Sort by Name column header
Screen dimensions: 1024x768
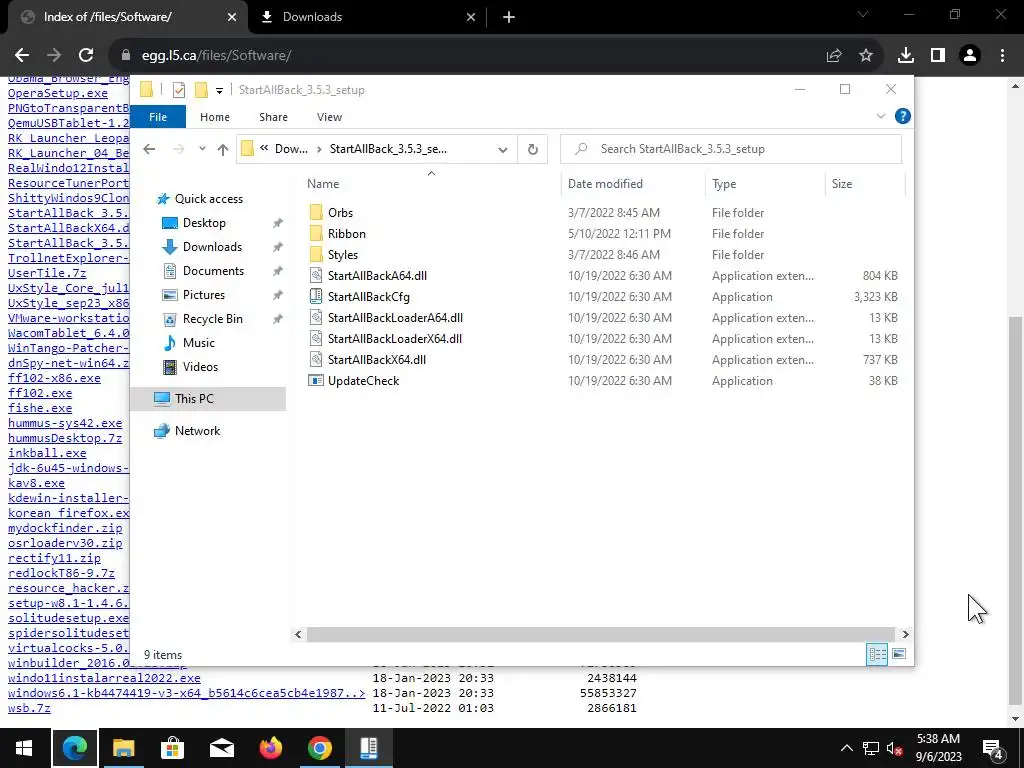click(431, 184)
